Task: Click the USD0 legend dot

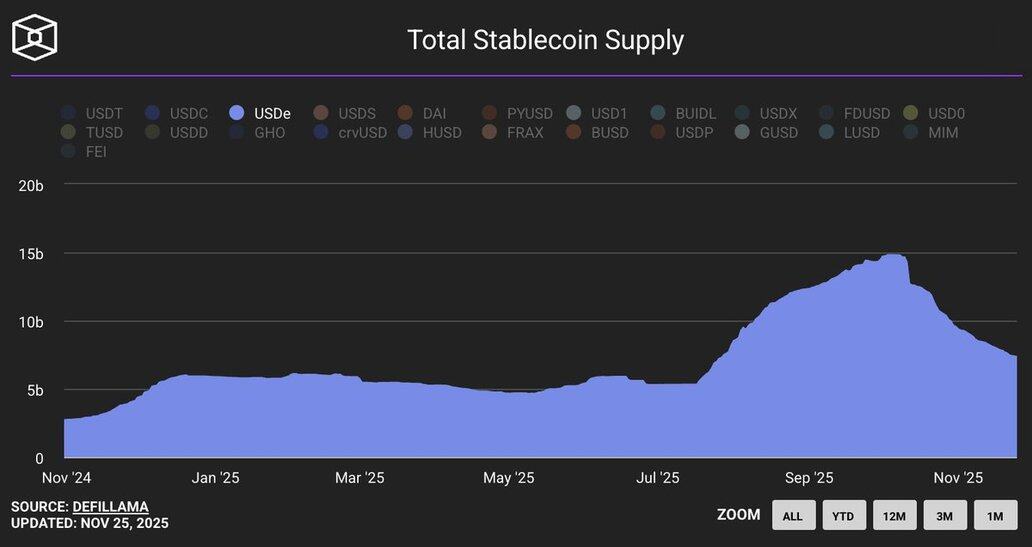Action: pyautogui.click(x=910, y=113)
